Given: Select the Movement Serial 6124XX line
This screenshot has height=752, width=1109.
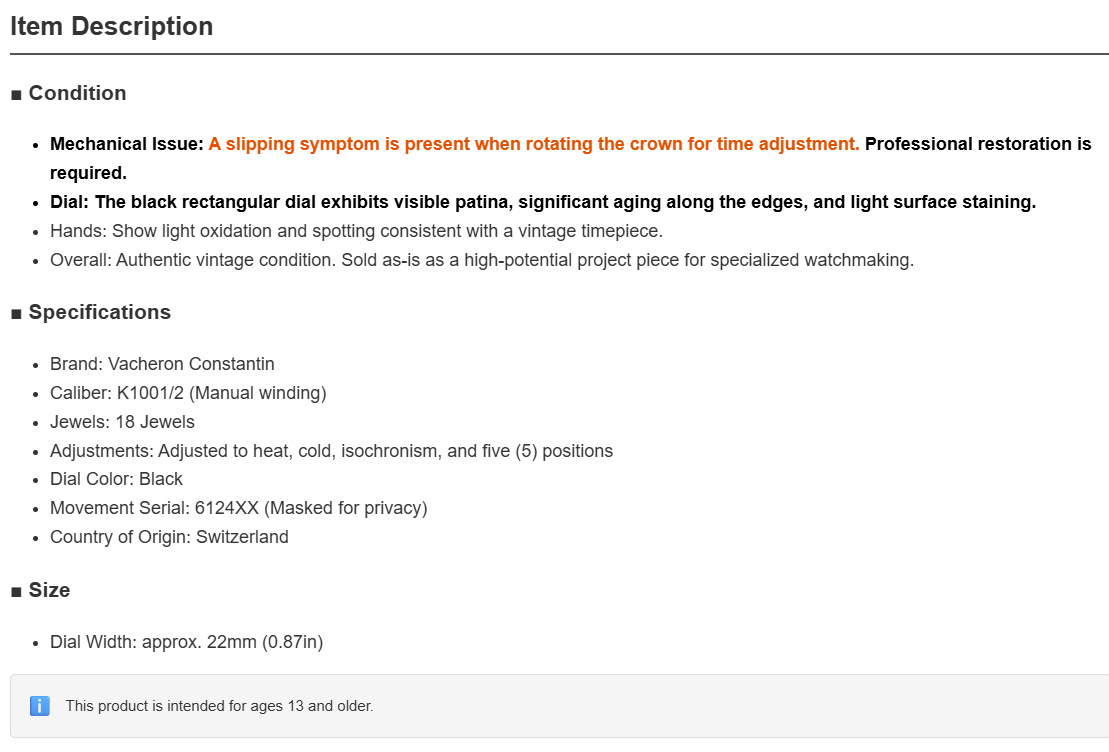Looking at the screenshot, I should tap(239, 508).
